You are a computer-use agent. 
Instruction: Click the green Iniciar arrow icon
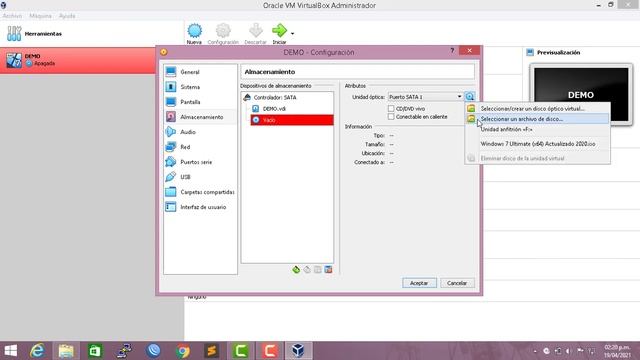coord(279,31)
